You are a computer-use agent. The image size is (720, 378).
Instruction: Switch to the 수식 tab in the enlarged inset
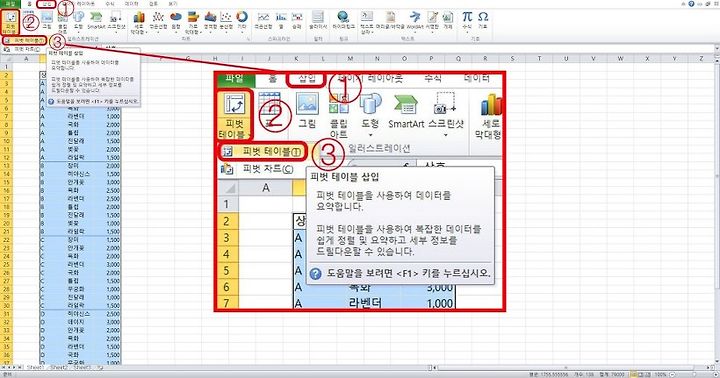[x=433, y=79]
